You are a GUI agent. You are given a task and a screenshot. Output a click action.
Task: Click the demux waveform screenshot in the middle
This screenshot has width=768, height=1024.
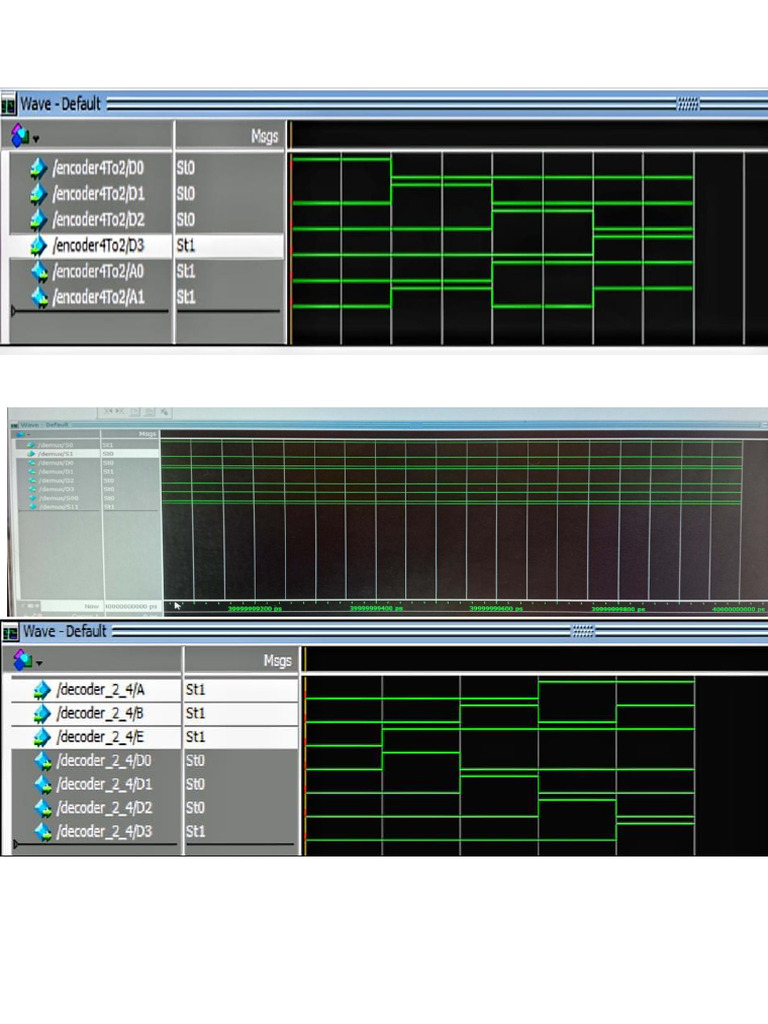[387, 511]
